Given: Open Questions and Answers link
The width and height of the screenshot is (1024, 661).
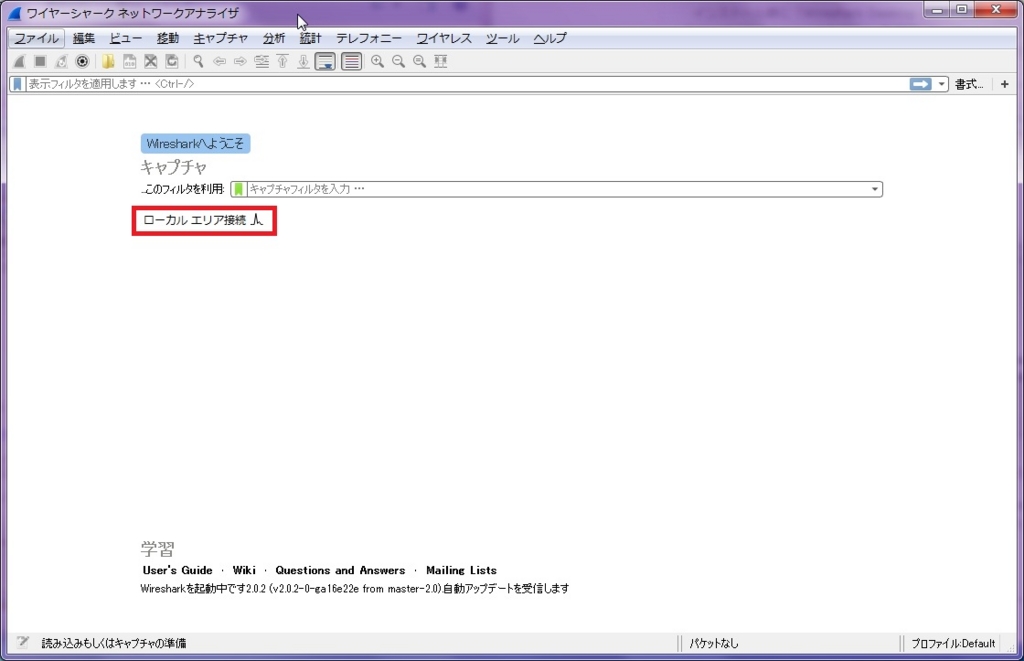Looking at the screenshot, I should [340, 570].
